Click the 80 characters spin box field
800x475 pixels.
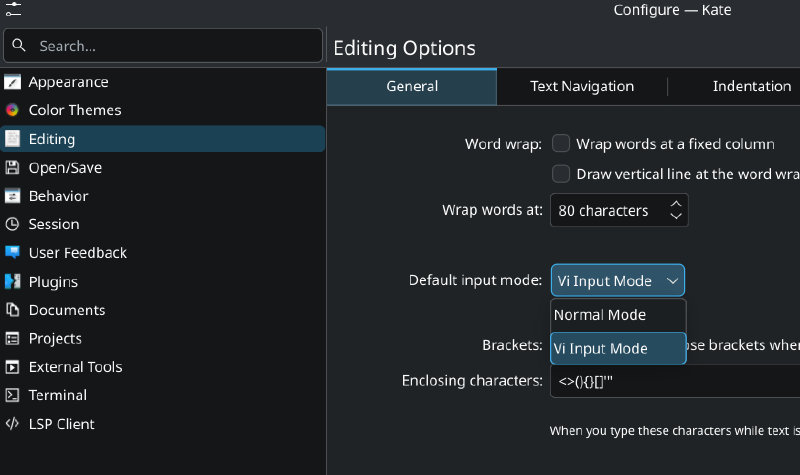point(619,210)
